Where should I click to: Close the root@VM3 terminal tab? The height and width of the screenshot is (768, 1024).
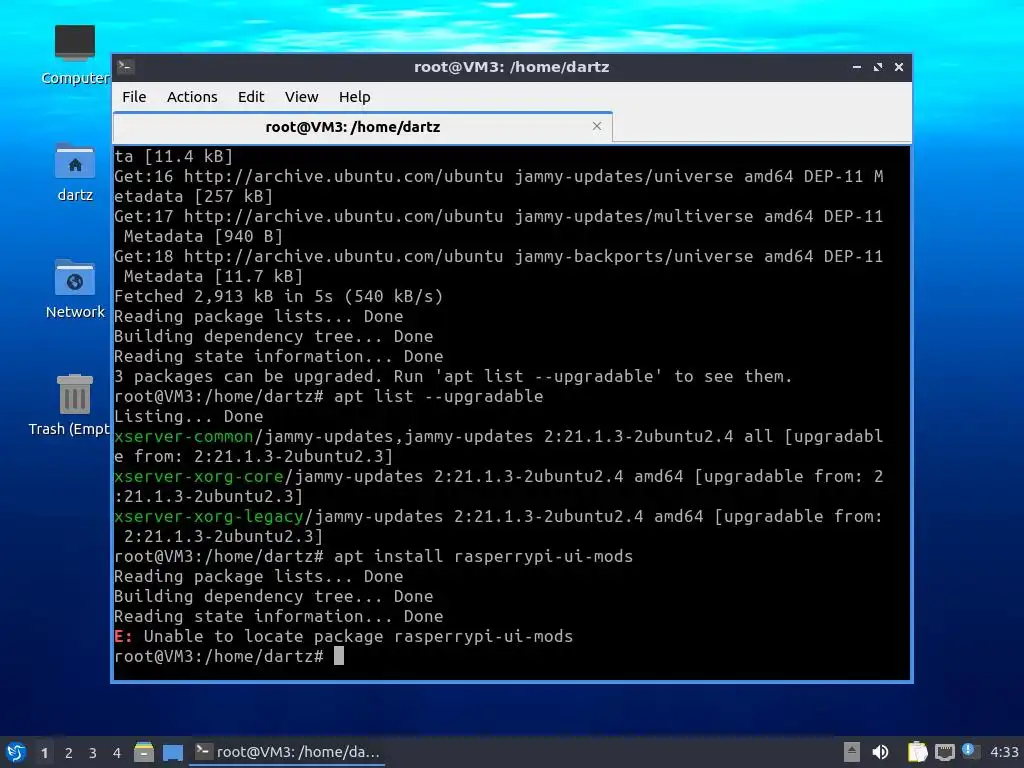click(596, 126)
